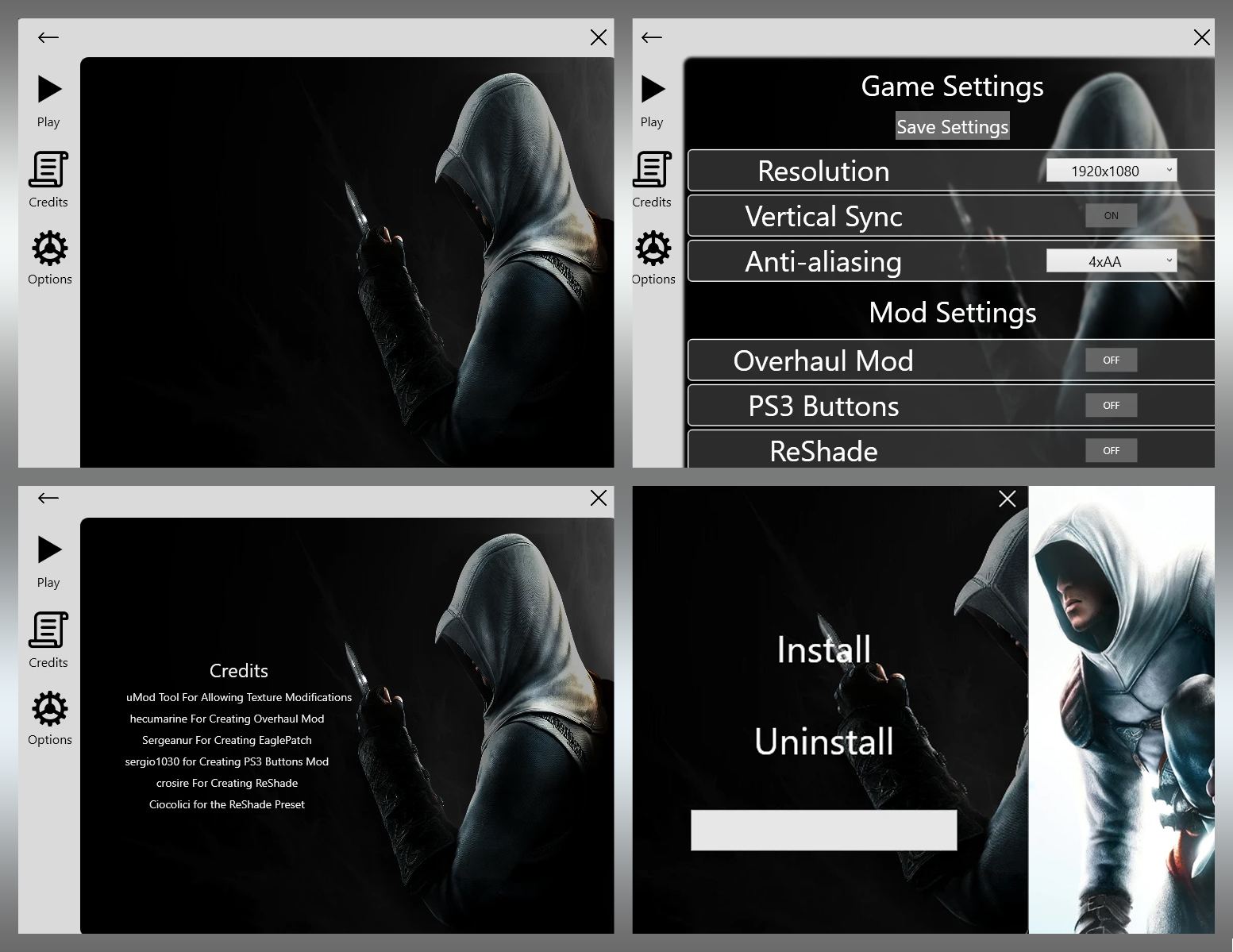Click the Play icon in the Game Settings window

(x=653, y=89)
